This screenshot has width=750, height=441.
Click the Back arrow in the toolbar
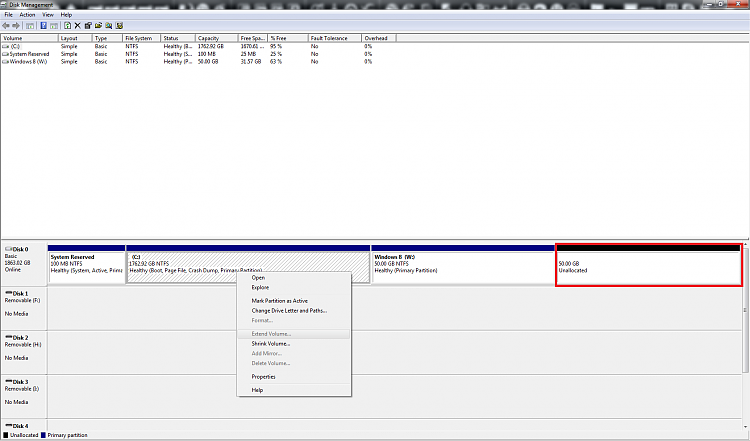6,26
